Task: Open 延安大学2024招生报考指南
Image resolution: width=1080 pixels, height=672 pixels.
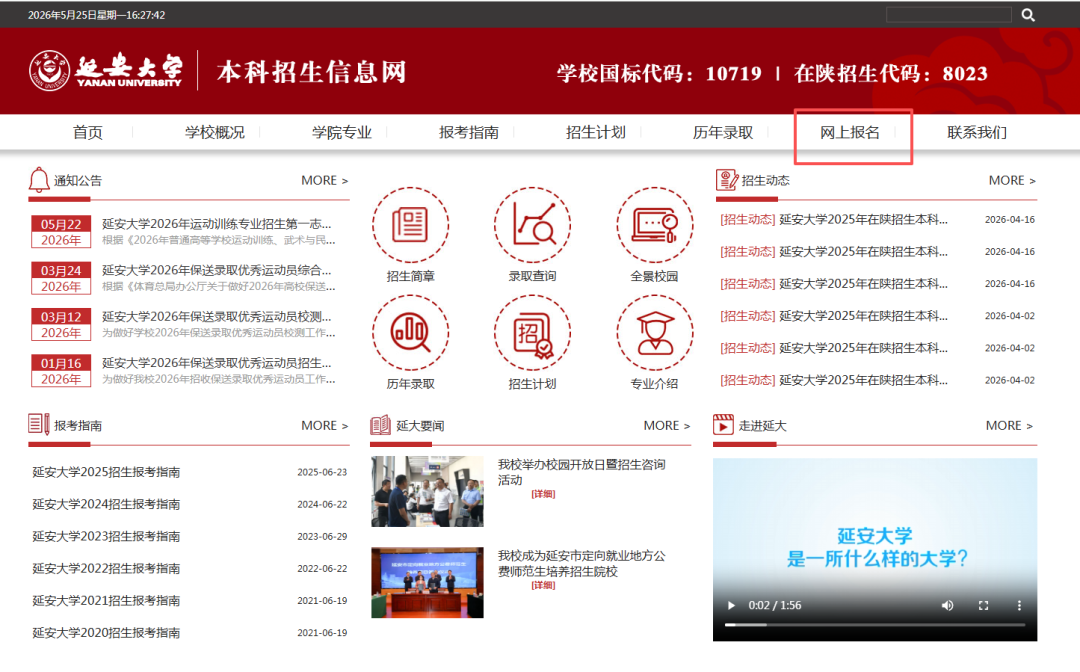Action: click(106, 505)
